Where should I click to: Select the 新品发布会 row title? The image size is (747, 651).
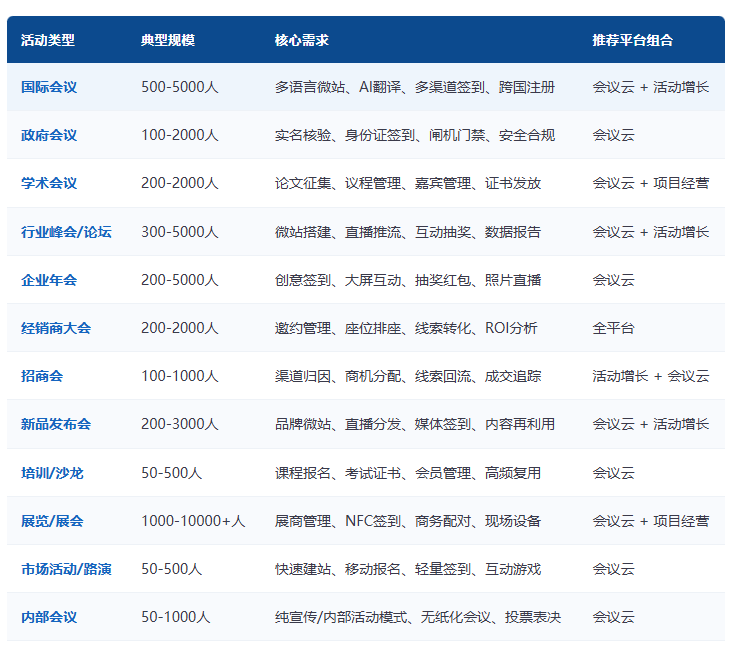pos(56,424)
